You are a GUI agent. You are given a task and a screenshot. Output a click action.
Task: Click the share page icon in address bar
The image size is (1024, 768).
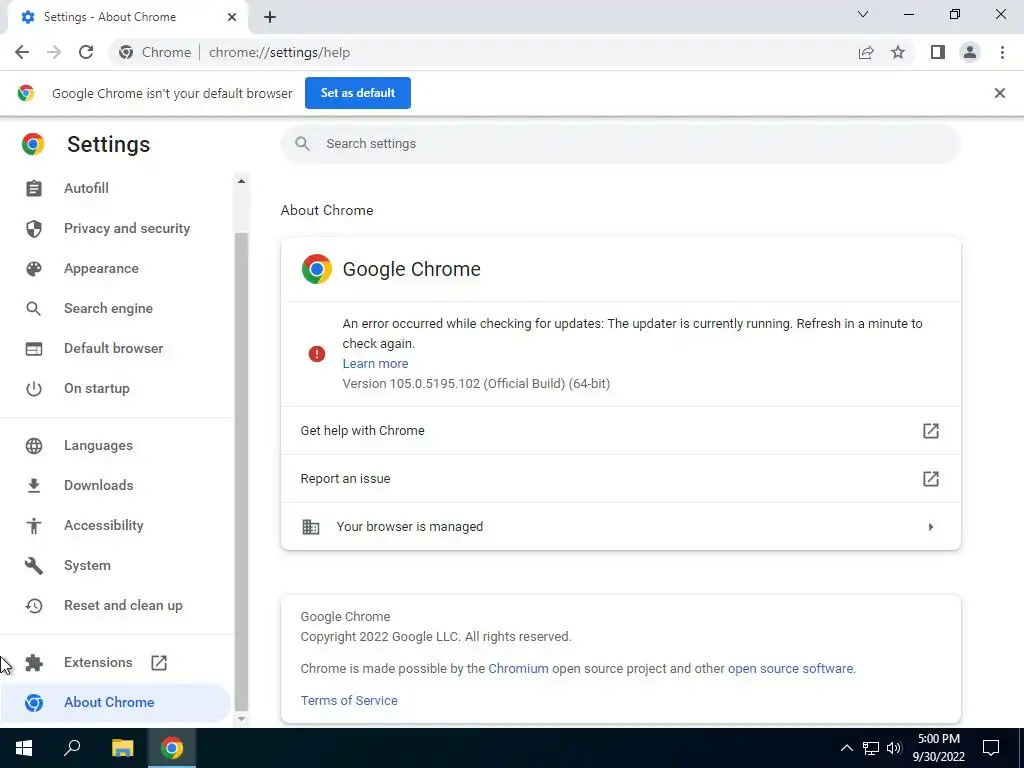pos(866,52)
